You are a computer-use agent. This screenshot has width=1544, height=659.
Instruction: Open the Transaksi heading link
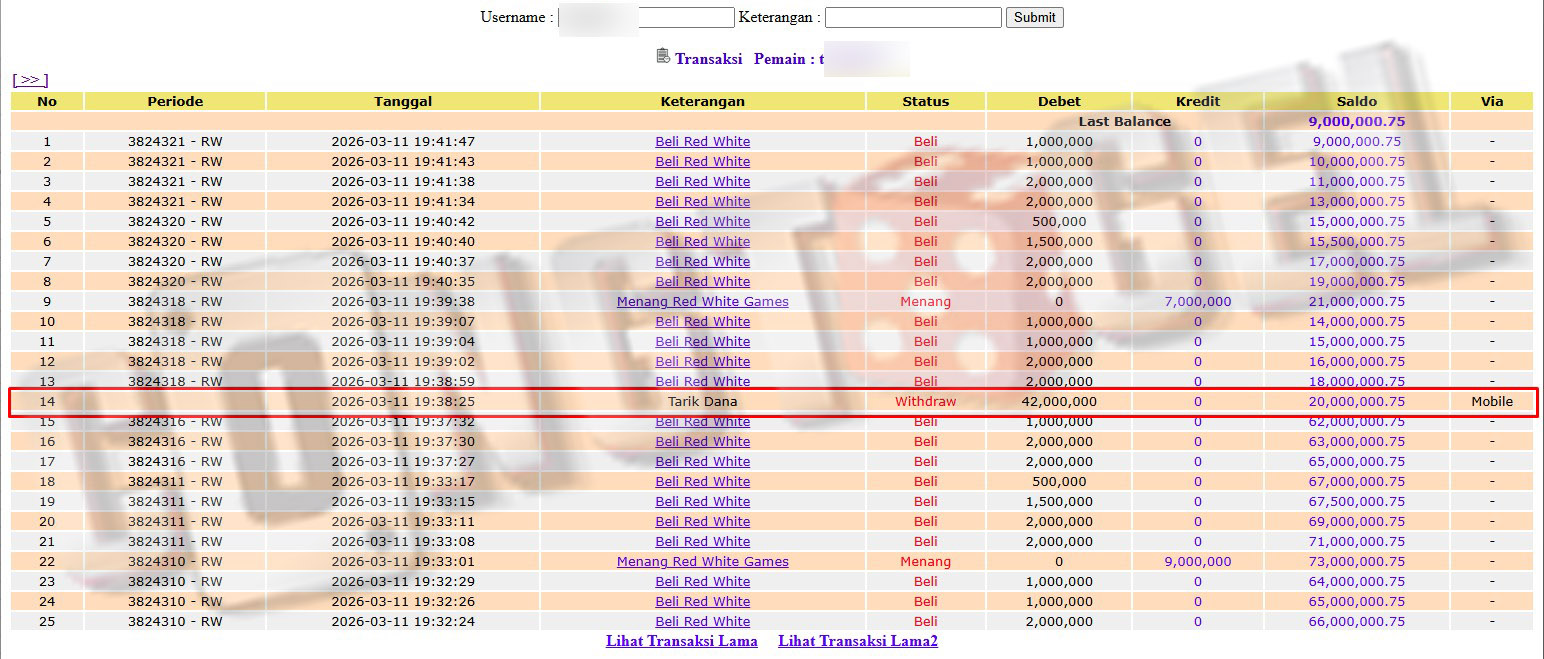(x=708, y=59)
